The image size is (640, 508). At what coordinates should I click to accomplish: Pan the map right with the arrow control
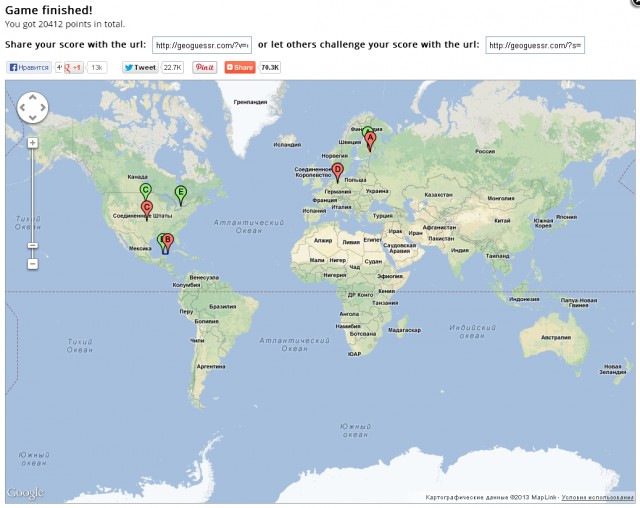43,108
